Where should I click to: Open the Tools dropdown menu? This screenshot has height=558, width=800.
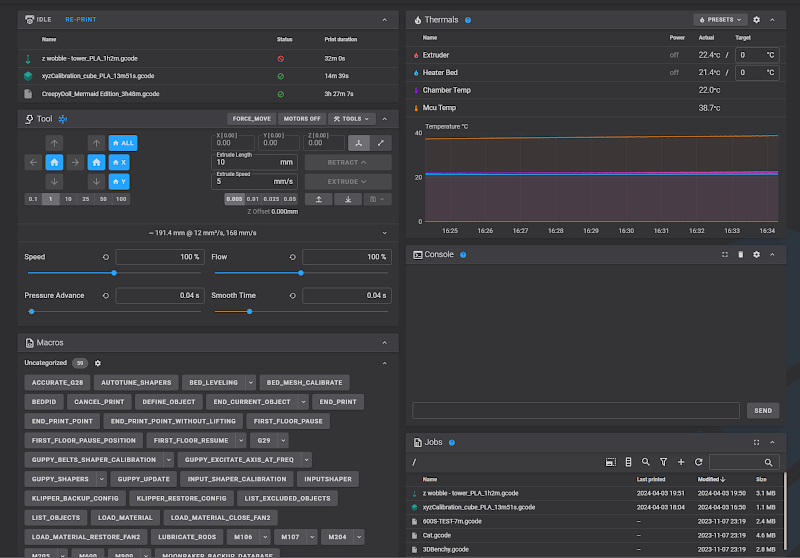click(x=352, y=119)
